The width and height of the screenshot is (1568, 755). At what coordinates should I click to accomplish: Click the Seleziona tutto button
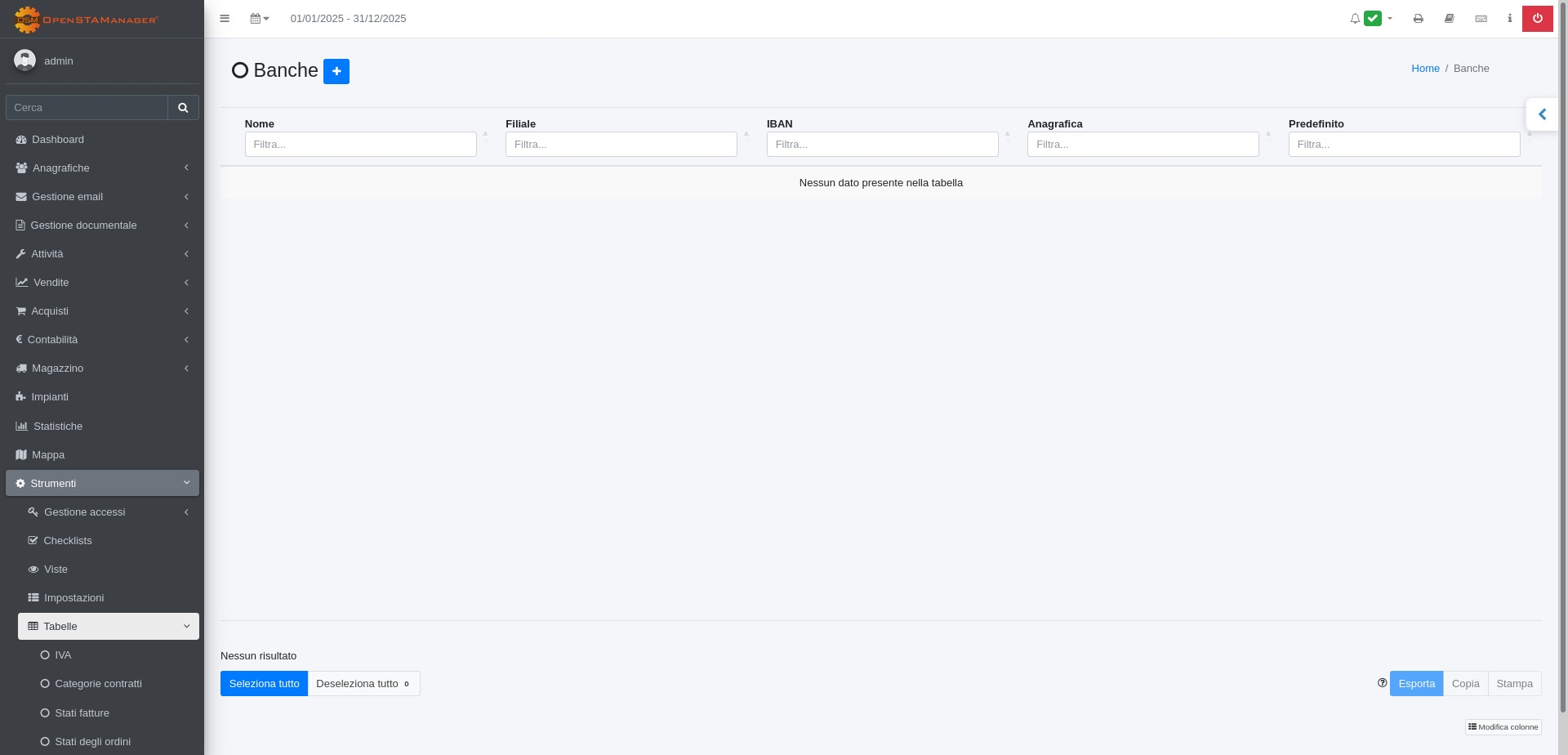pos(264,684)
